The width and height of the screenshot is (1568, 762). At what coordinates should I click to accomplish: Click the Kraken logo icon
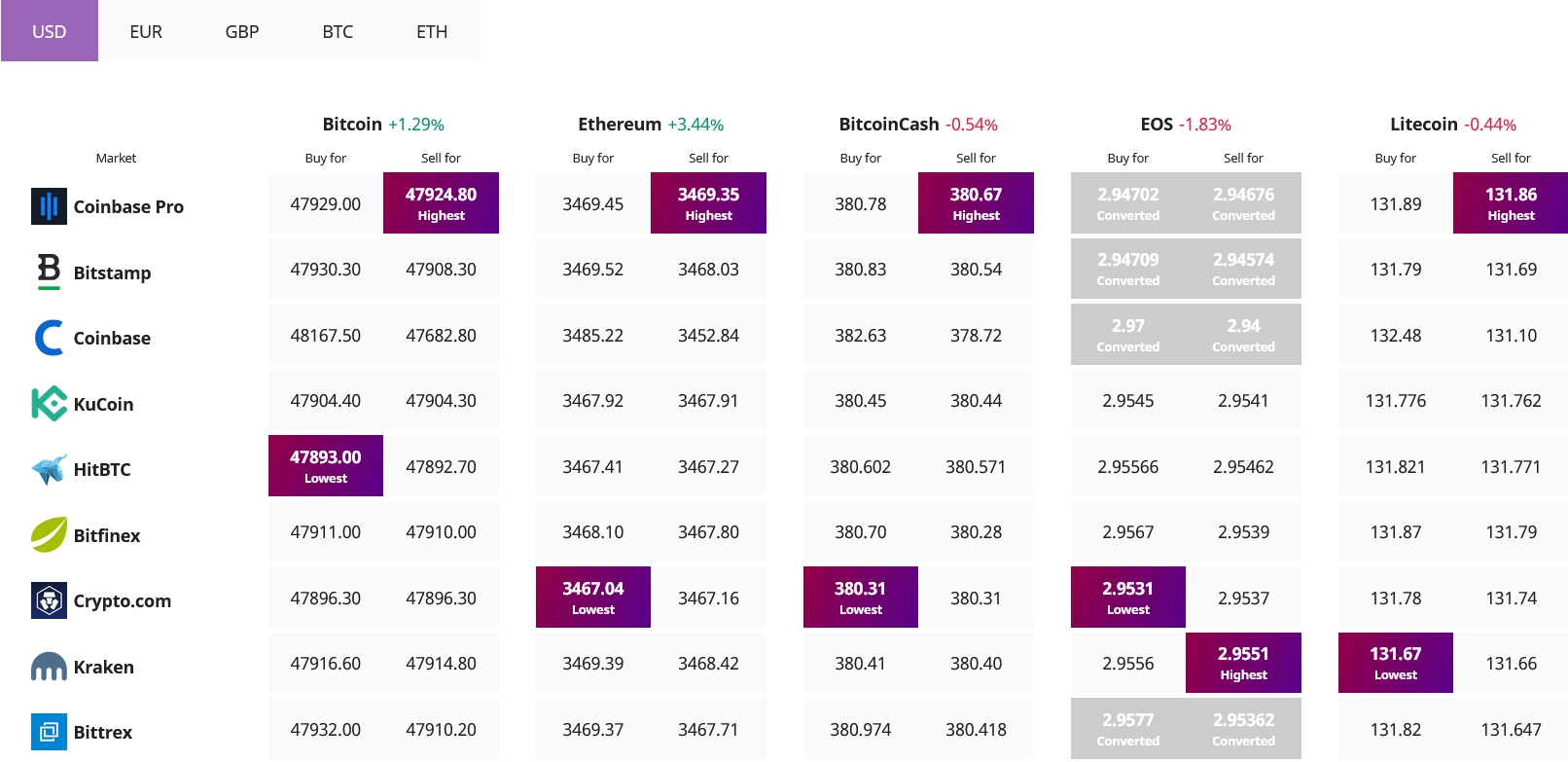pyautogui.click(x=49, y=667)
